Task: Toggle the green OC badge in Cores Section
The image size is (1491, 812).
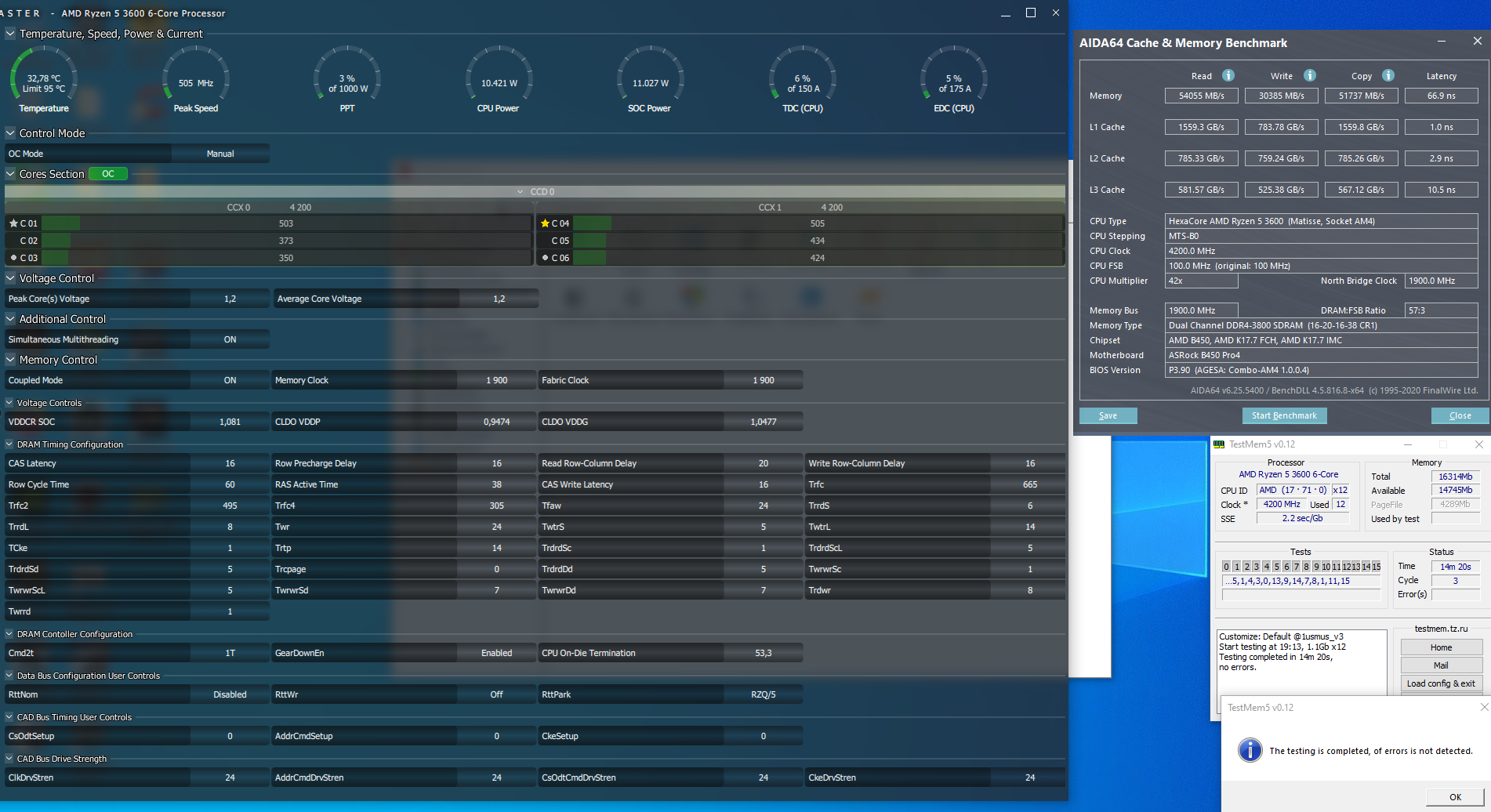Action: tap(108, 174)
